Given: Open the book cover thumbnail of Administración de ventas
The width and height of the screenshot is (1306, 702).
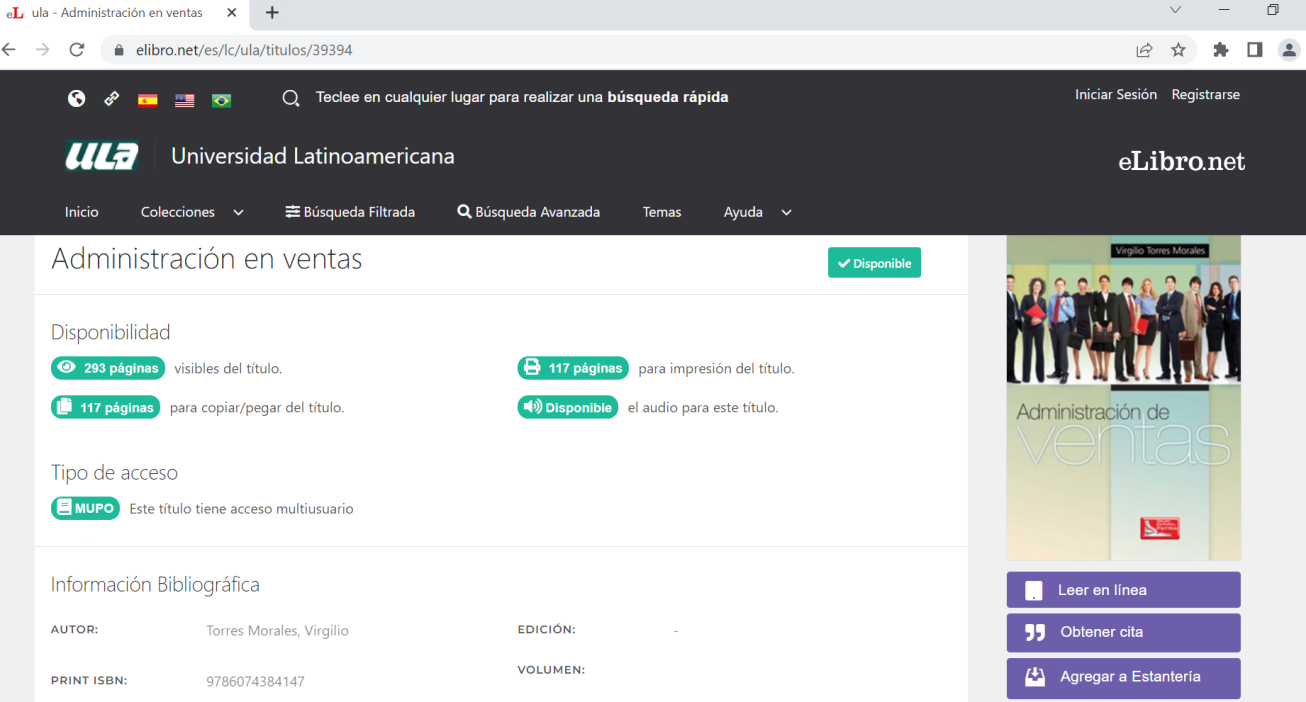Looking at the screenshot, I should pos(1123,397).
